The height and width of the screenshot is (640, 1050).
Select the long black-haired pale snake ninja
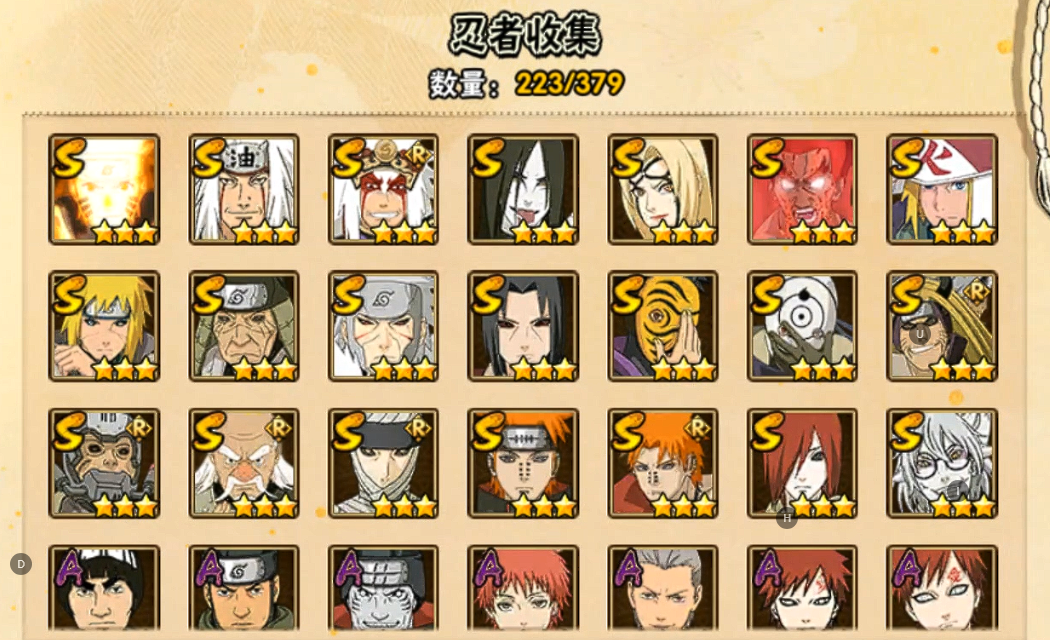tap(523, 189)
